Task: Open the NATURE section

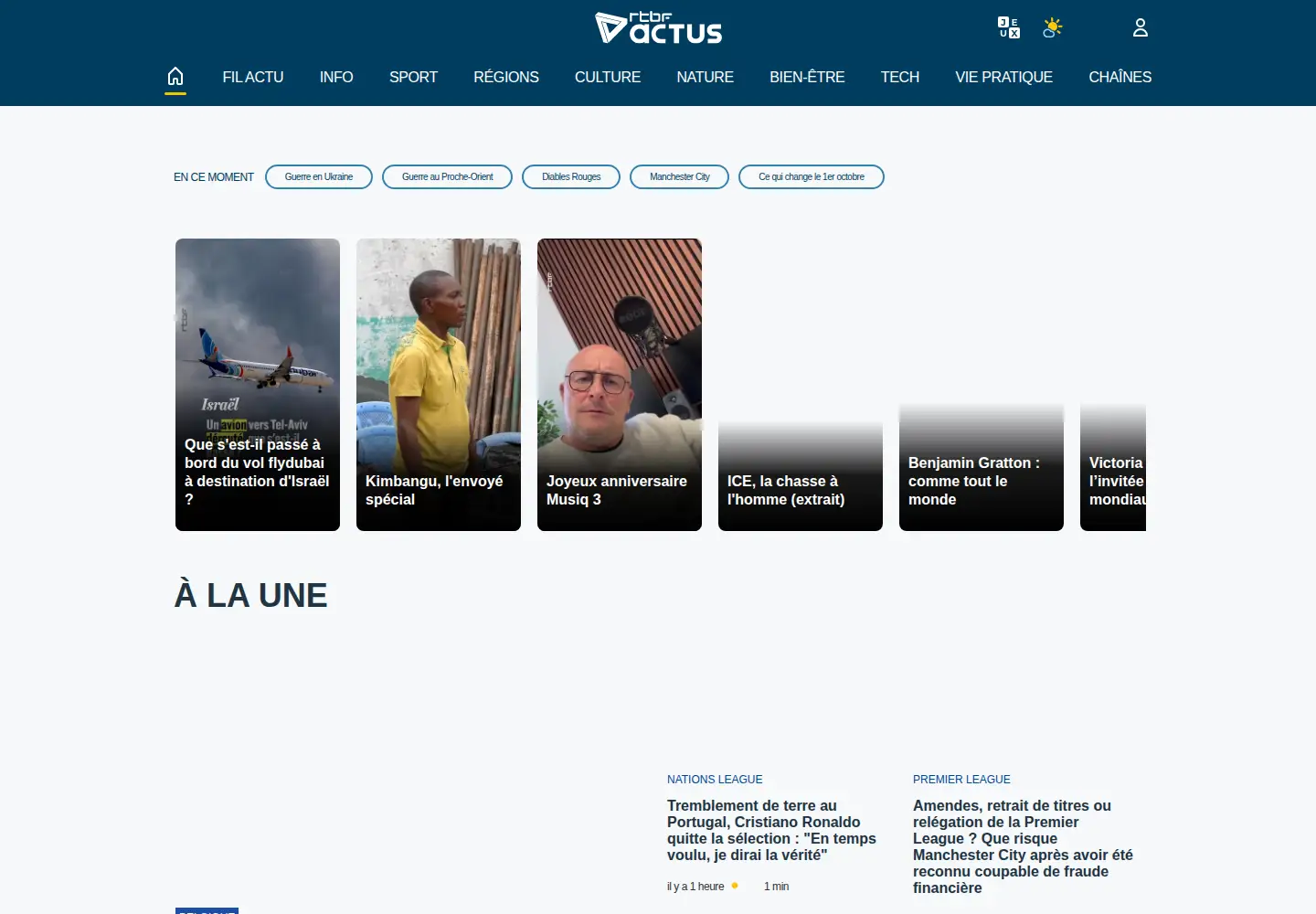Action: coord(705,78)
